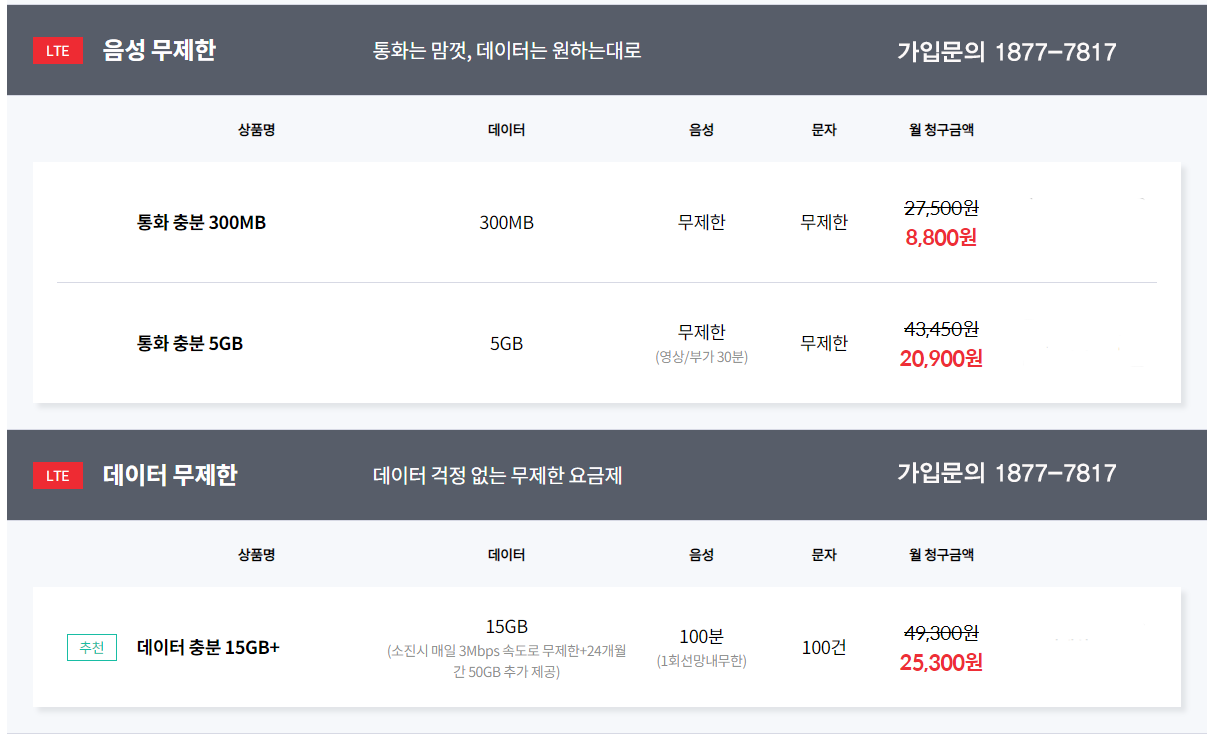The image size is (1213, 740).
Task: Click the 8,800원 discounted price
Action: pyautogui.click(x=941, y=238)
